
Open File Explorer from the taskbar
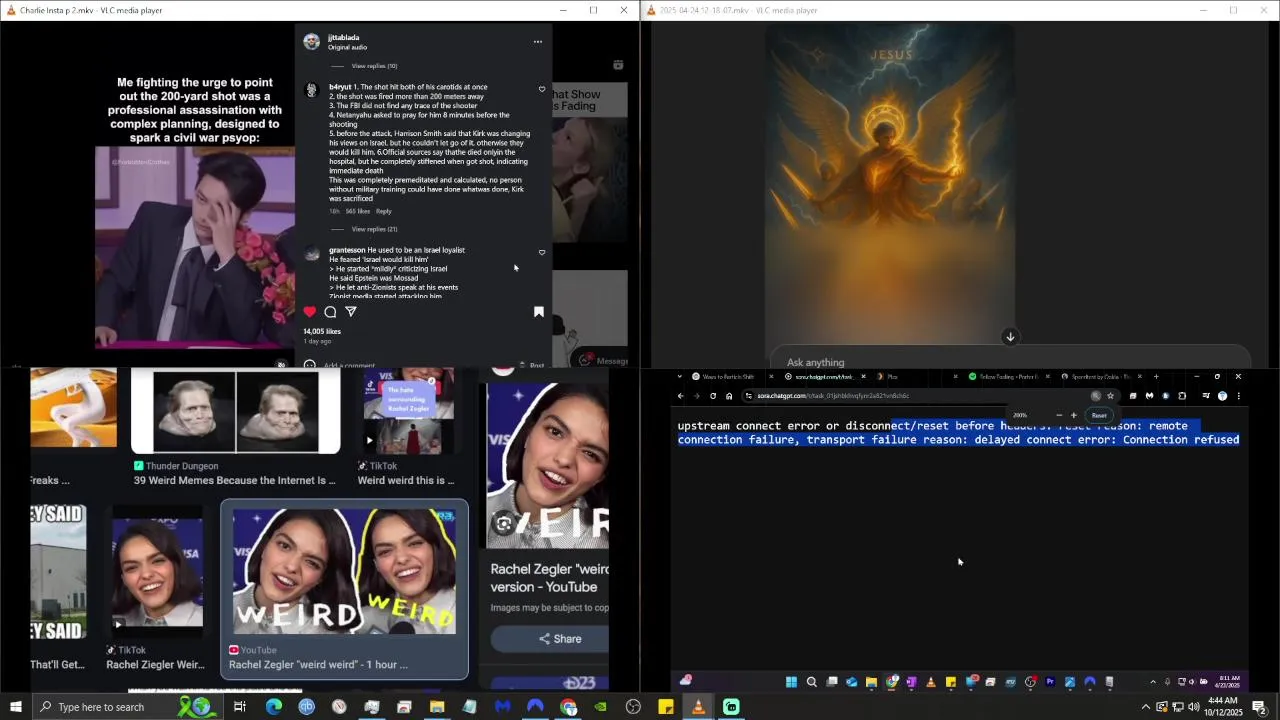pos(437,707)
